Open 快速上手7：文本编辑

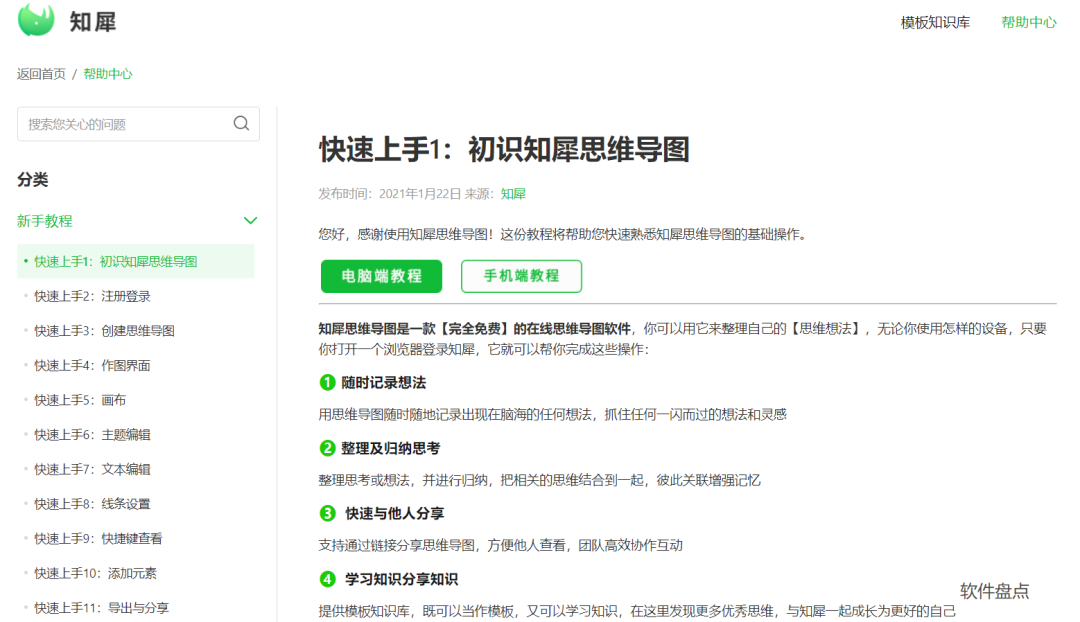point(92,469)
